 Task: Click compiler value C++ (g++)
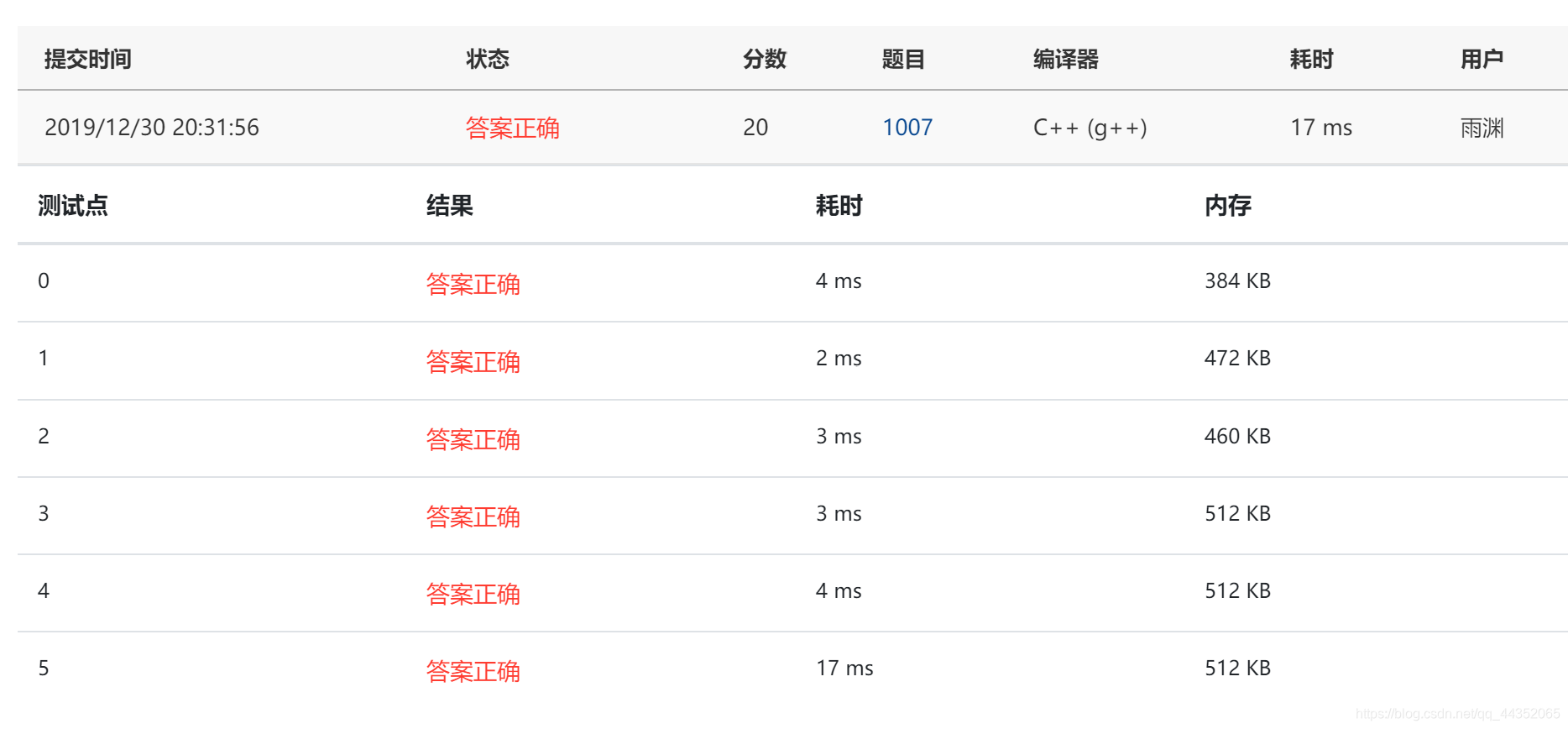(x=1090, y=128)
